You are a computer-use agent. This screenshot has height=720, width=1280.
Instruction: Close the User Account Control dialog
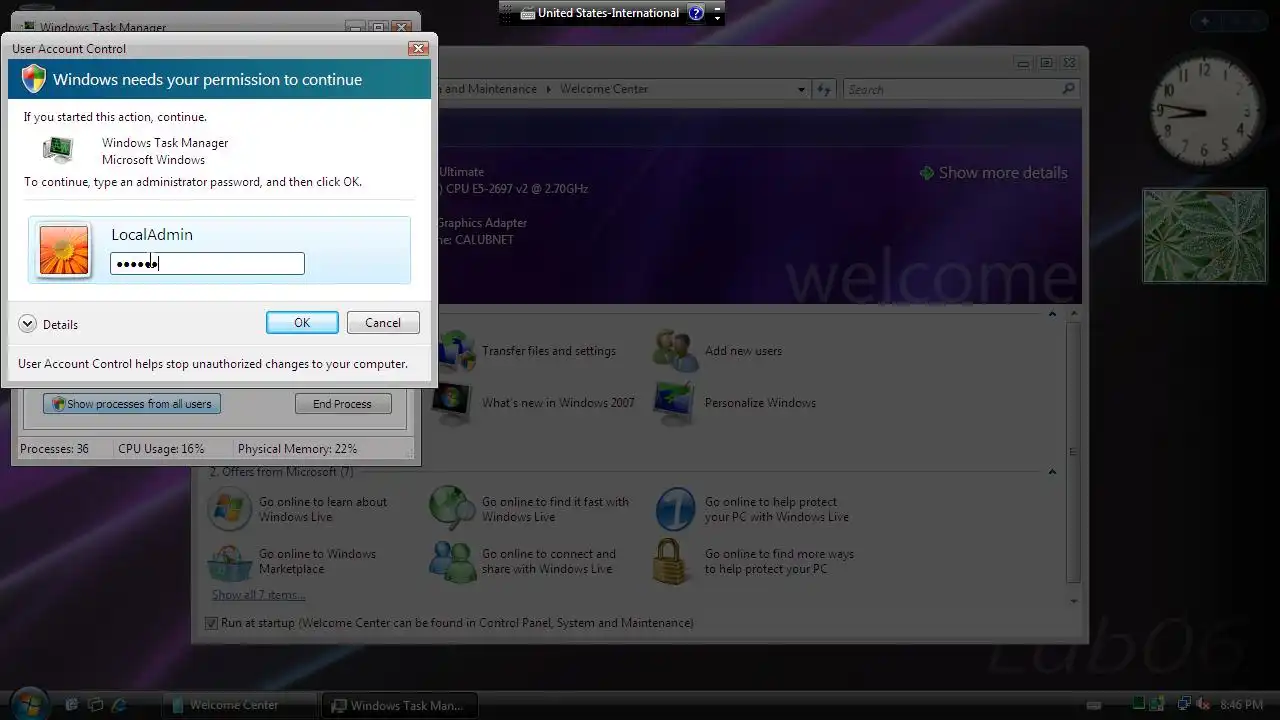click(418, 48)
